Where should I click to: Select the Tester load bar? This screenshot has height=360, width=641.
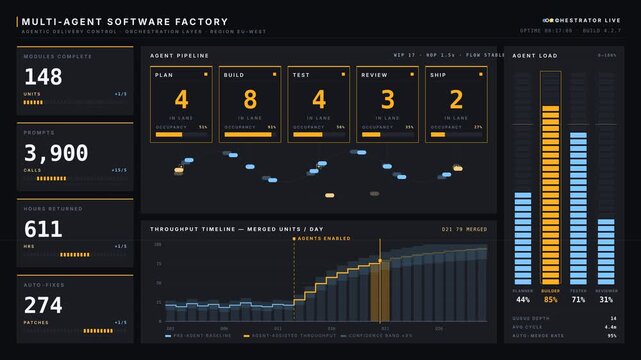[578, 208]
